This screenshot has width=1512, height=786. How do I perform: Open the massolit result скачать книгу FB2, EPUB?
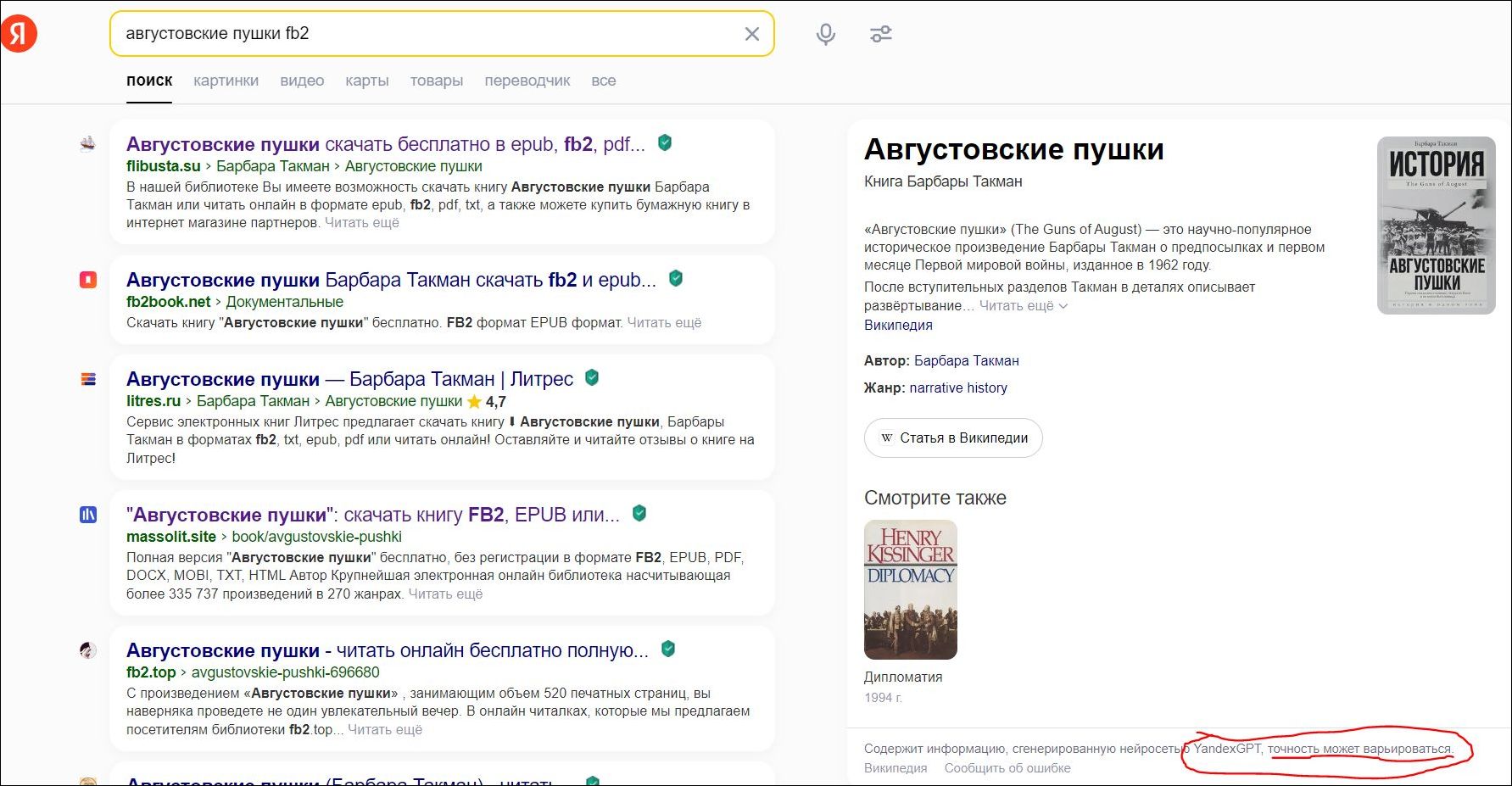pos(373,515)
